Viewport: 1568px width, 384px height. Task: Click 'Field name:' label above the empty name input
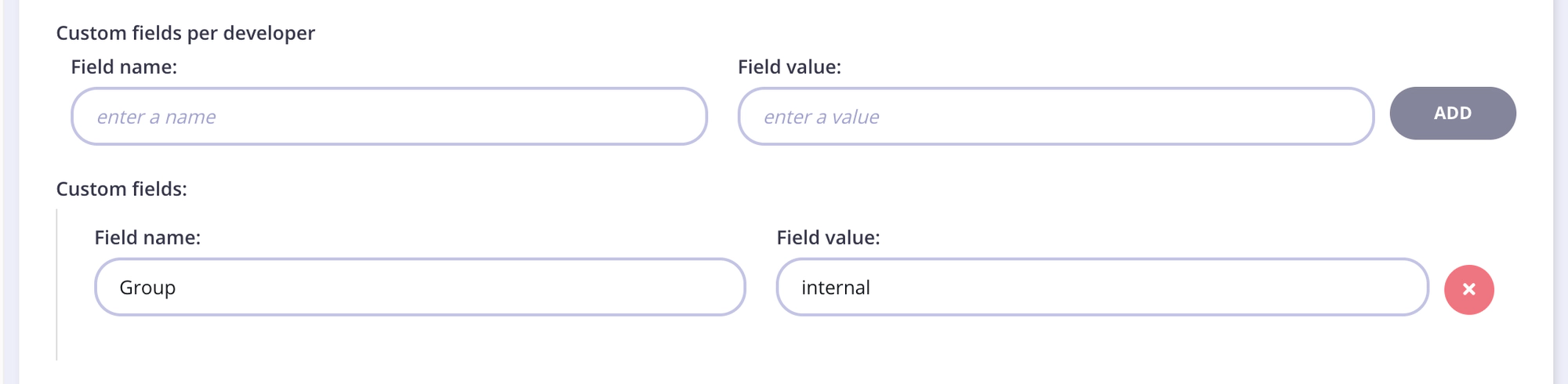click(124, 67)
